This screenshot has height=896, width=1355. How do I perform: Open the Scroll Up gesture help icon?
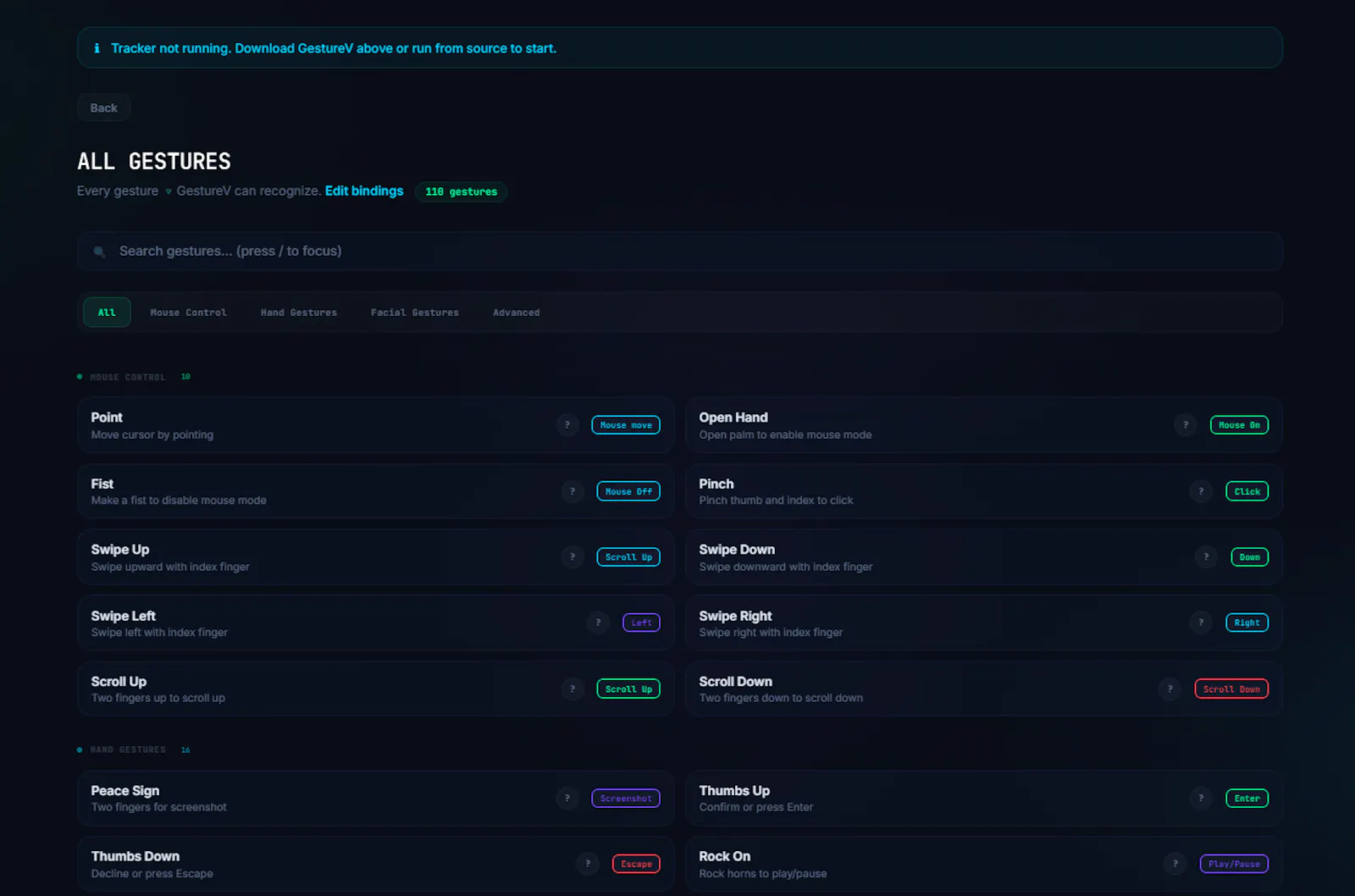click(x=572, y=689)
